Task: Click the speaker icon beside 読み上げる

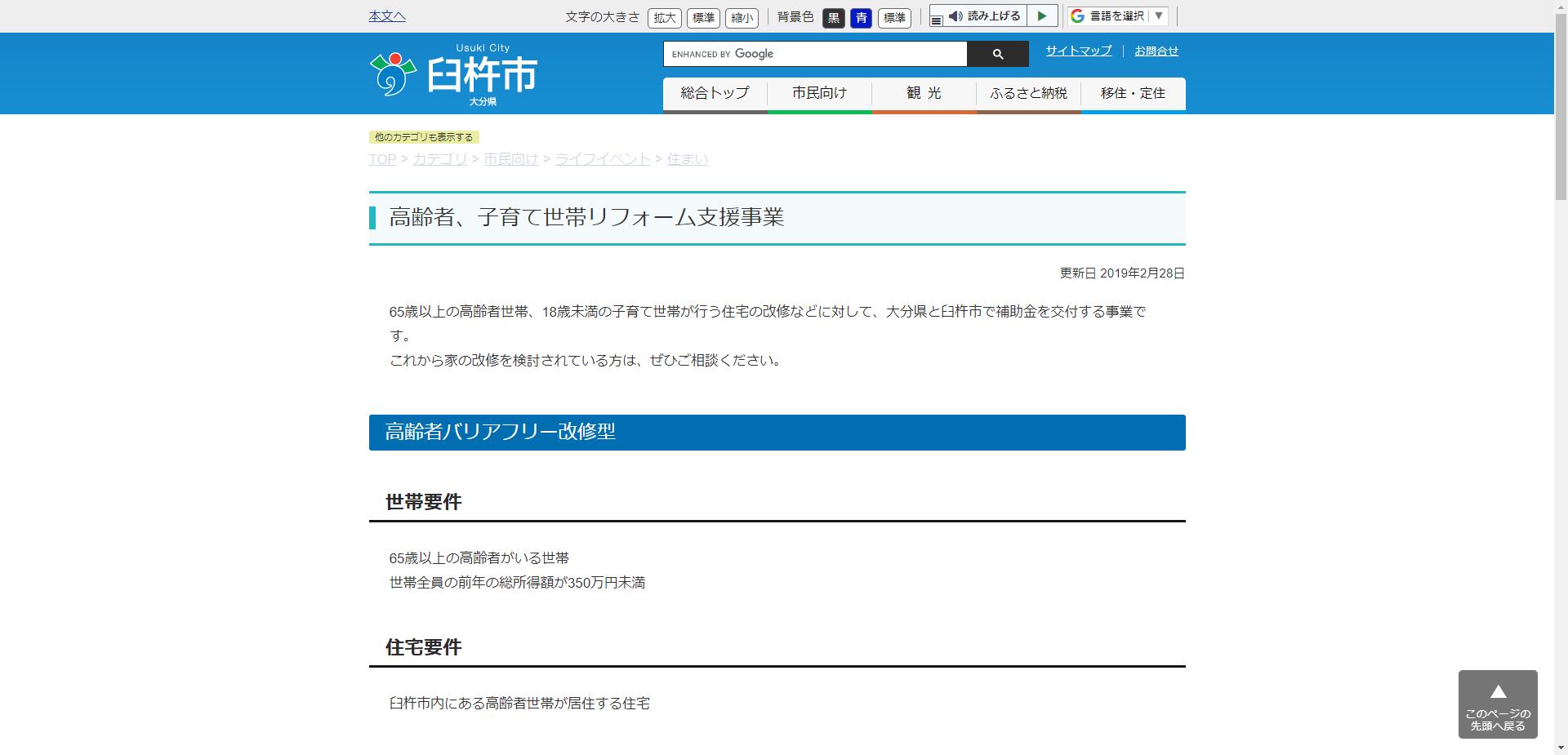Action: coord(957,15)
